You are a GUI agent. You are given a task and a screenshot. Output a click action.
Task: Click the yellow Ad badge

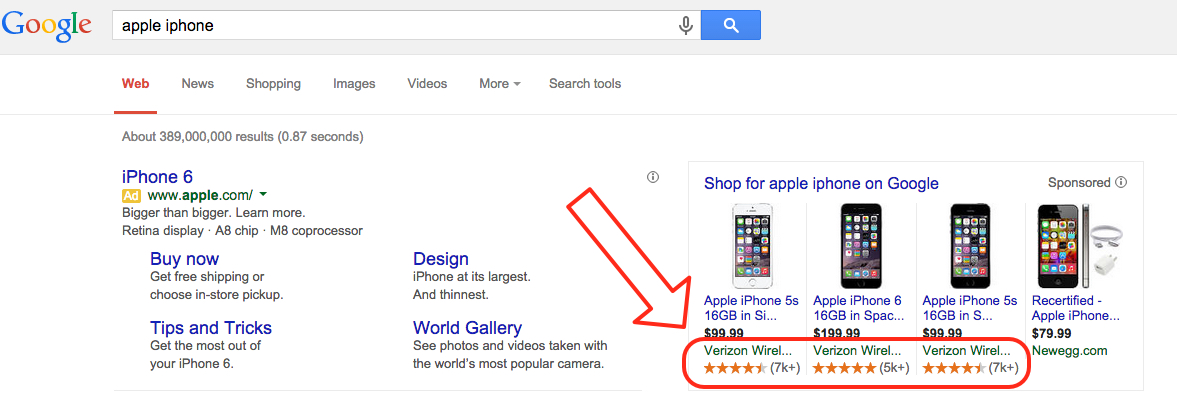(x=131, y=196)
